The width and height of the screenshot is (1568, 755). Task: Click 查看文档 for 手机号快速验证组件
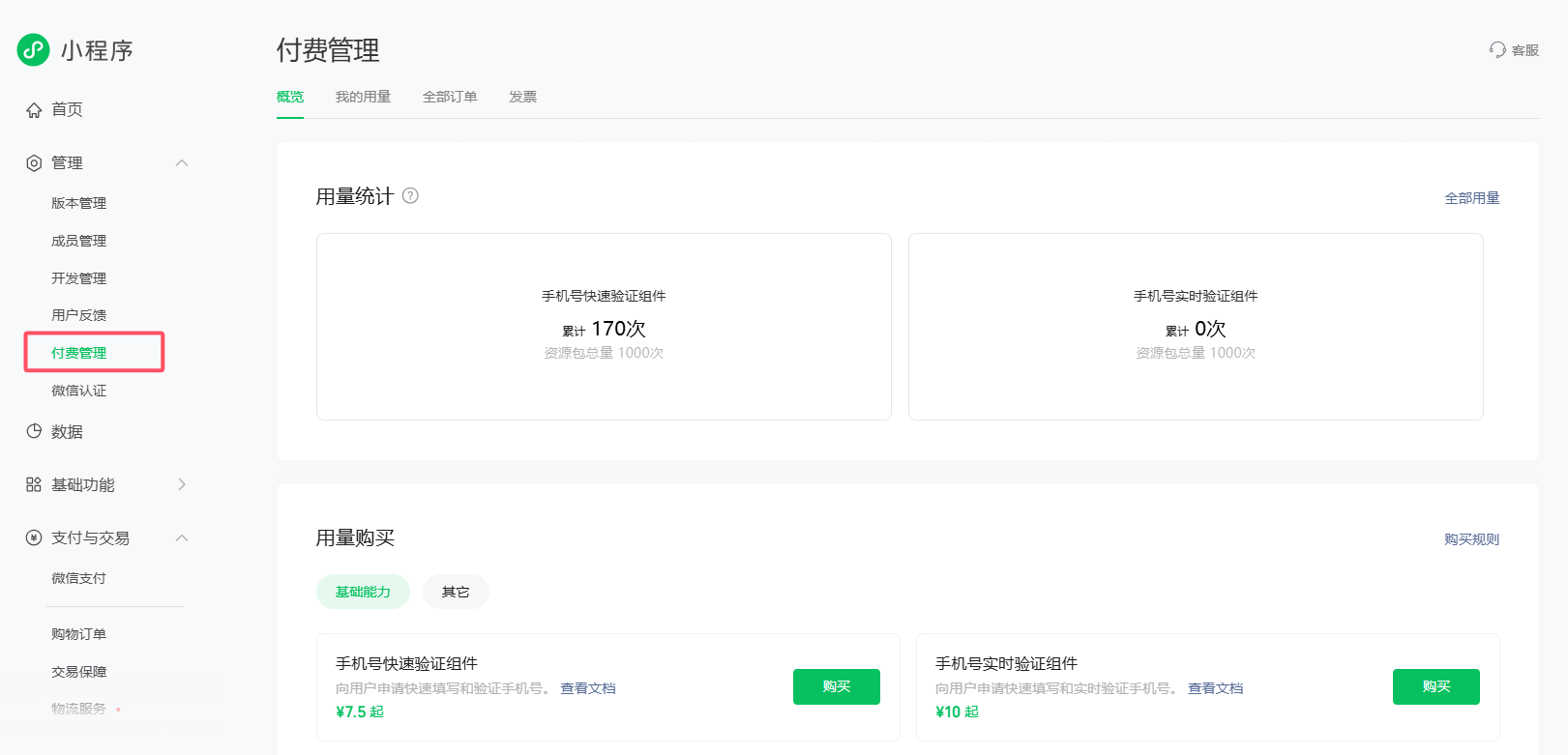coord(588,688)
